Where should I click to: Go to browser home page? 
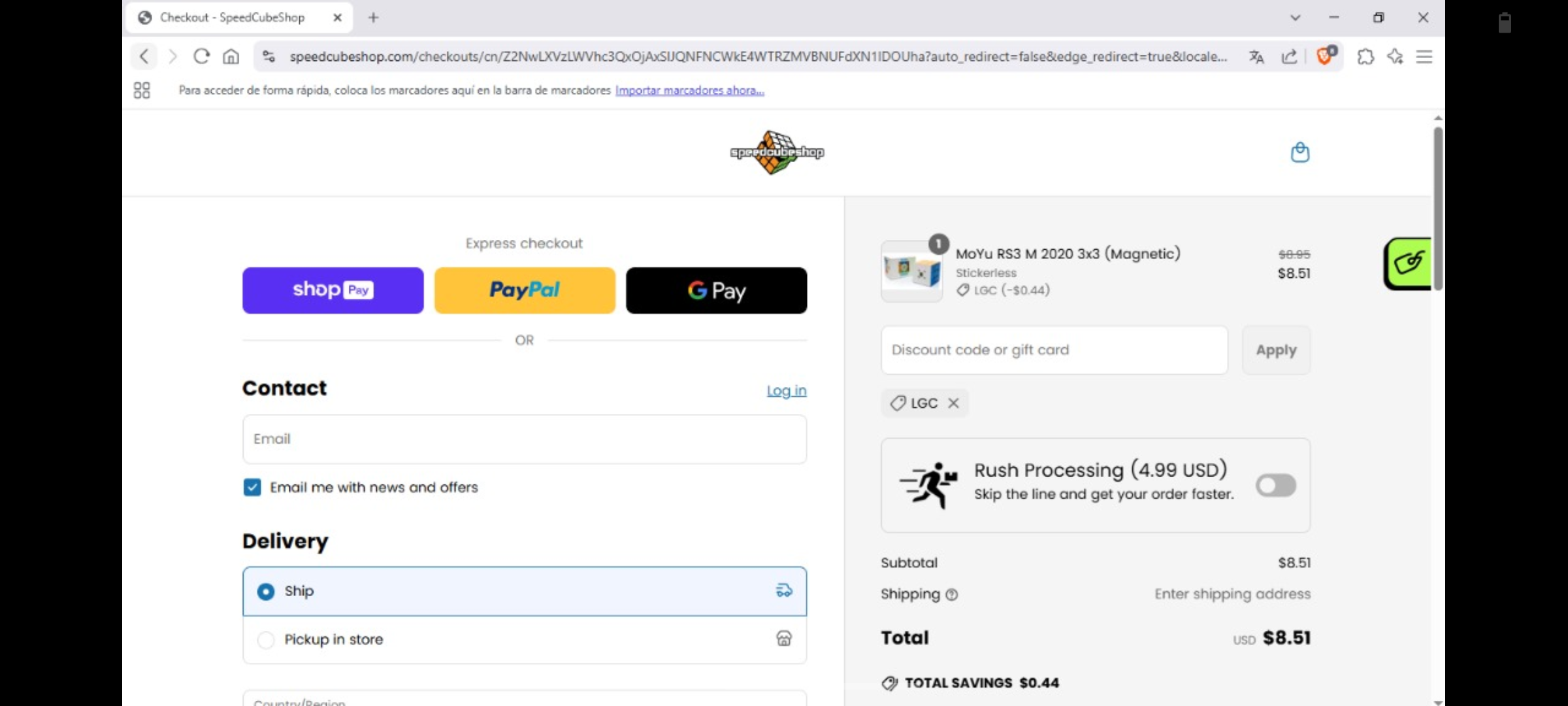(231, 57)
